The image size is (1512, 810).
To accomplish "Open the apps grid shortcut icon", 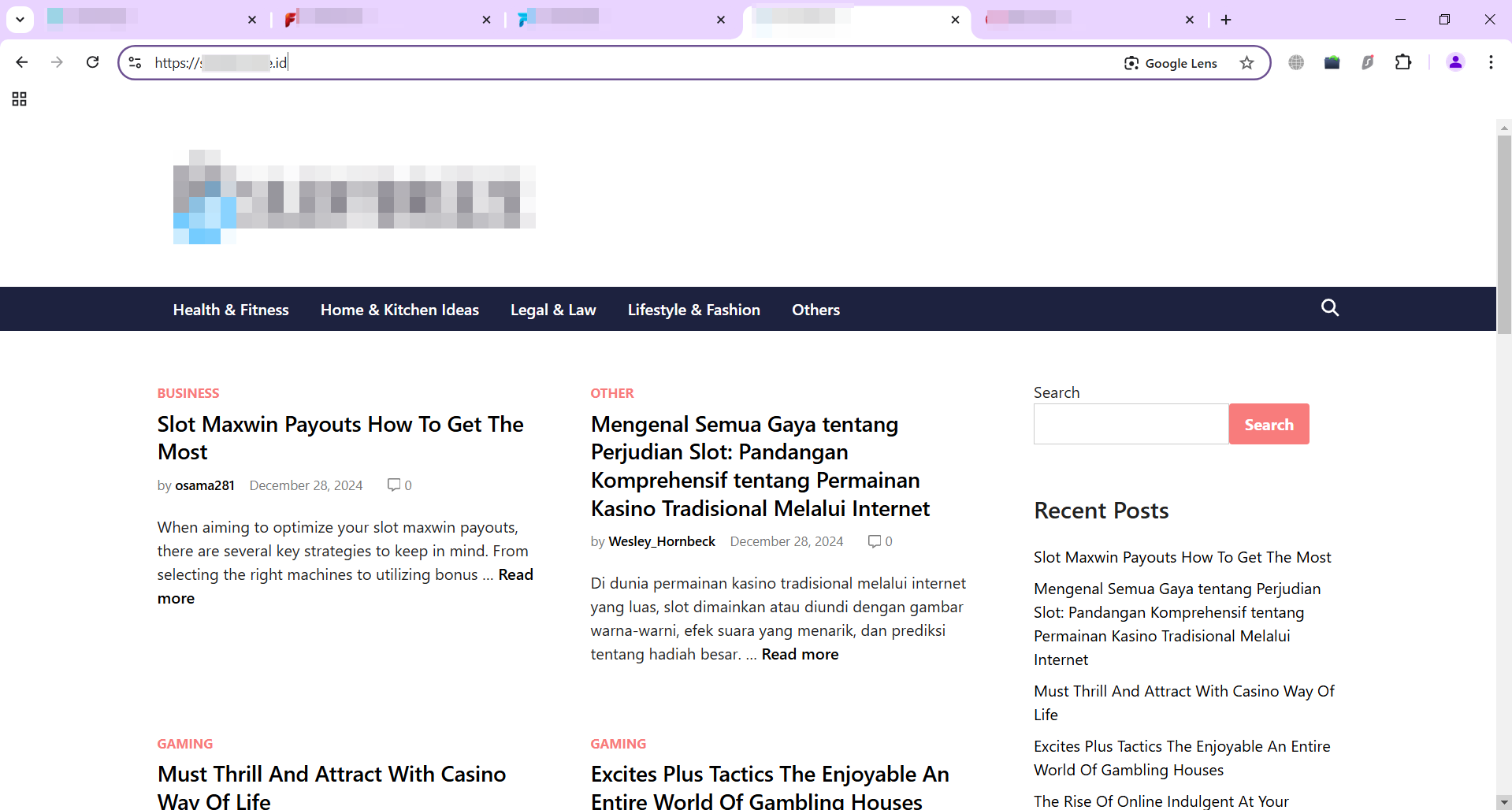I will [x=20, y=99].
